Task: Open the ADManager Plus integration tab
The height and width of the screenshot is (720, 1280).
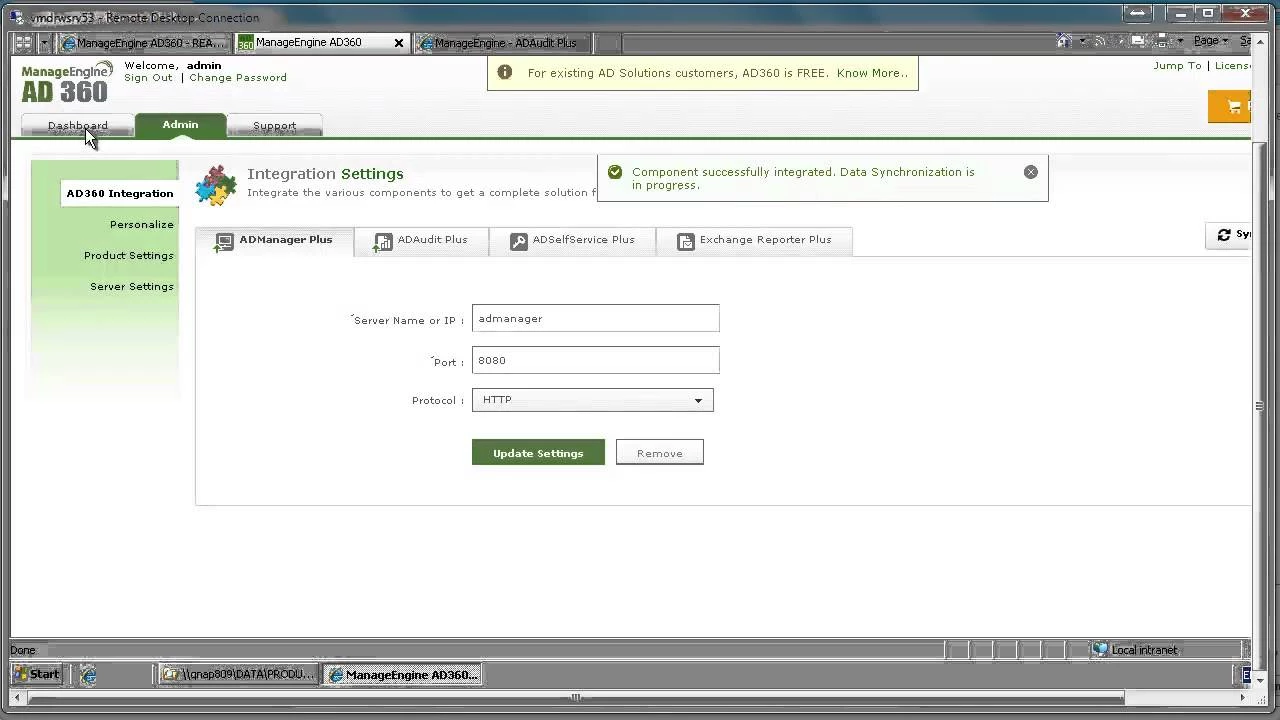Action: (x=275, y=240)
